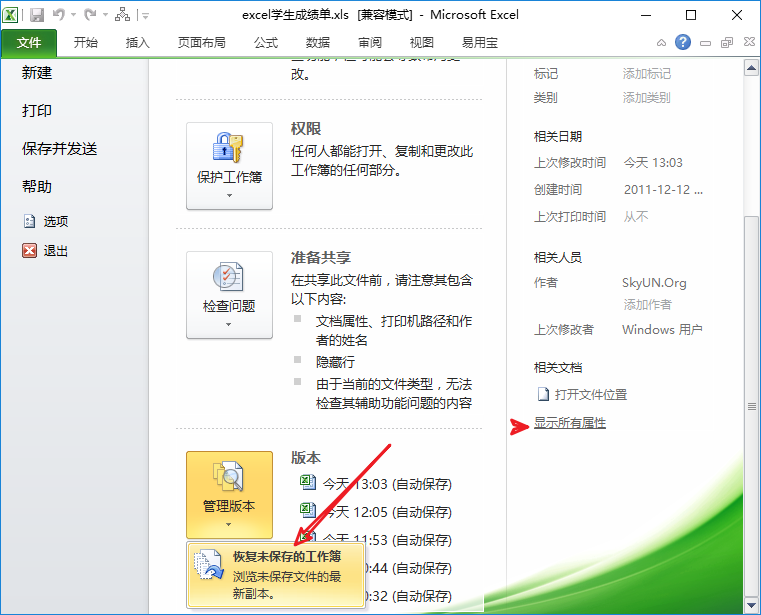
Task: Click the author name SkyUN.Org
Action: click(x=654, y=283)
